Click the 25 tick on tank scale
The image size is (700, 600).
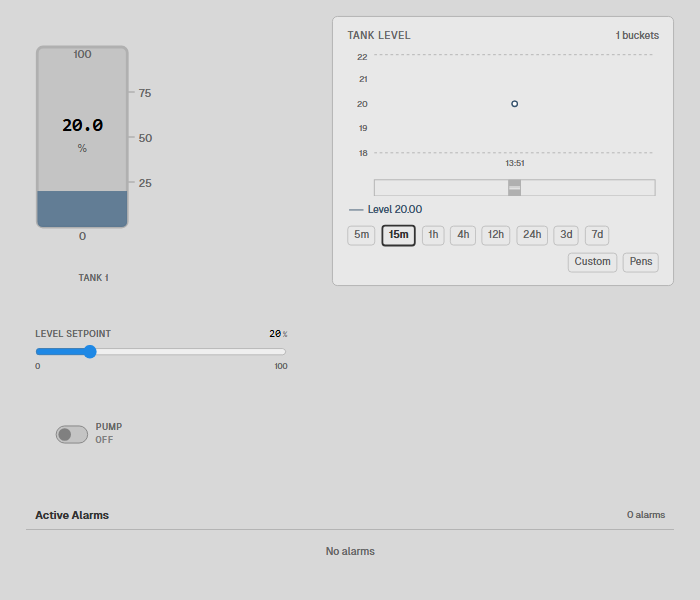(x=145, y=183)
